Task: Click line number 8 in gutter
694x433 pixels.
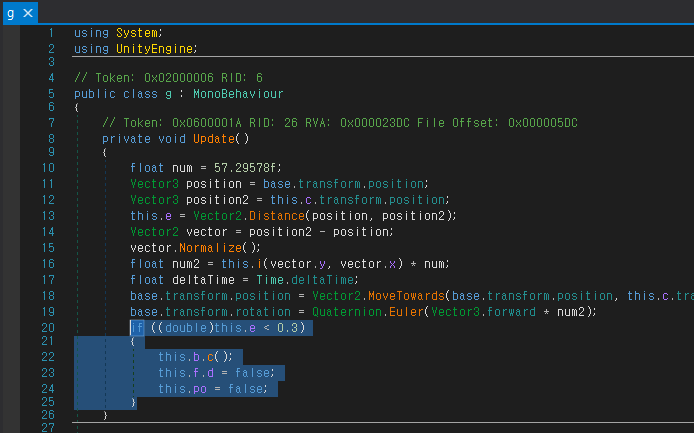Action: [51, 139]
